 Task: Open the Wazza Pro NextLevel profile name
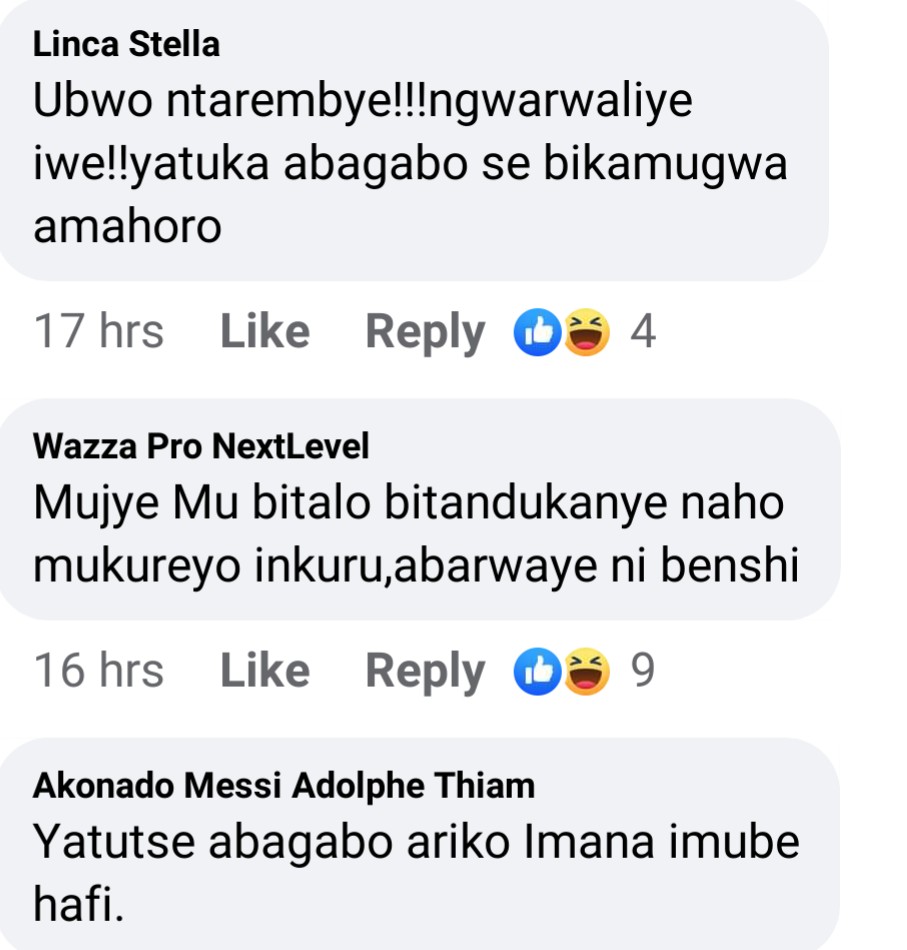click(201, 447)
